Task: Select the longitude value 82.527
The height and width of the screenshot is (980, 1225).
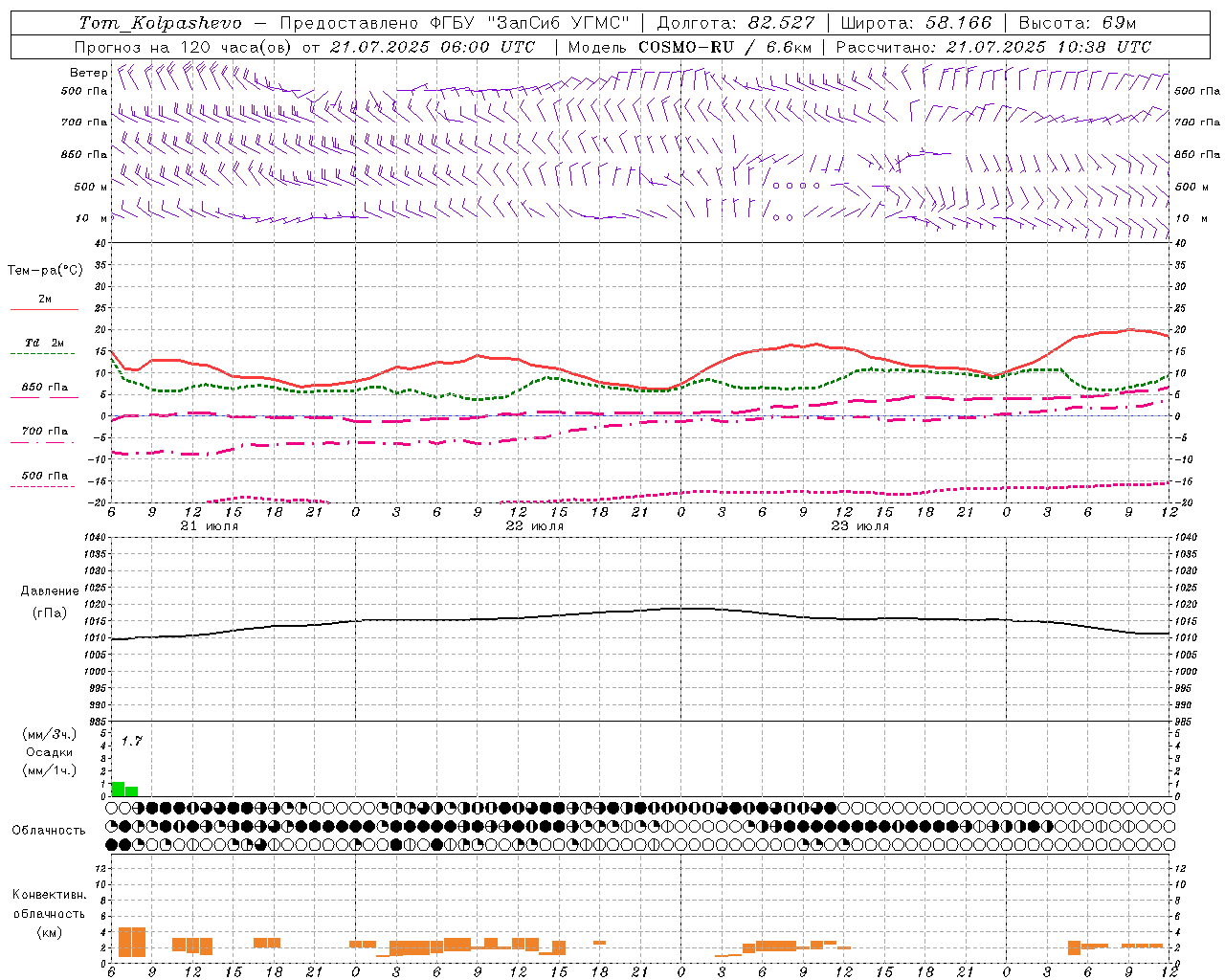Action: (781, 23)
